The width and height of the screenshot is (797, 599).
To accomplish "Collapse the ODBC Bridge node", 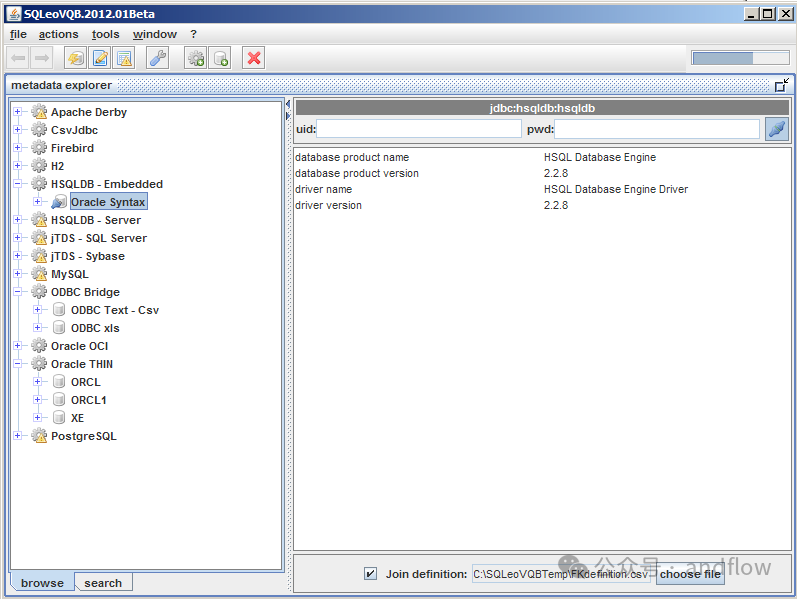I will point(18,292).
